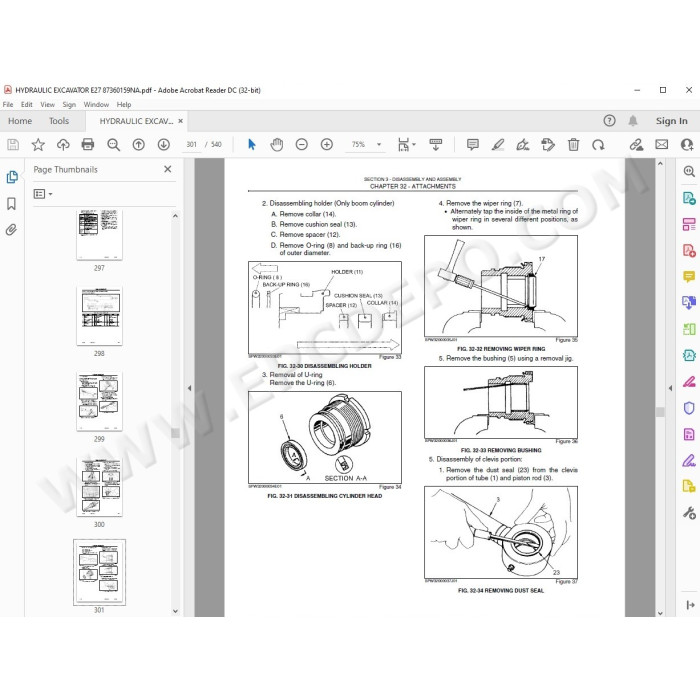
Task: Switch to Home tab
Action: 20,121
